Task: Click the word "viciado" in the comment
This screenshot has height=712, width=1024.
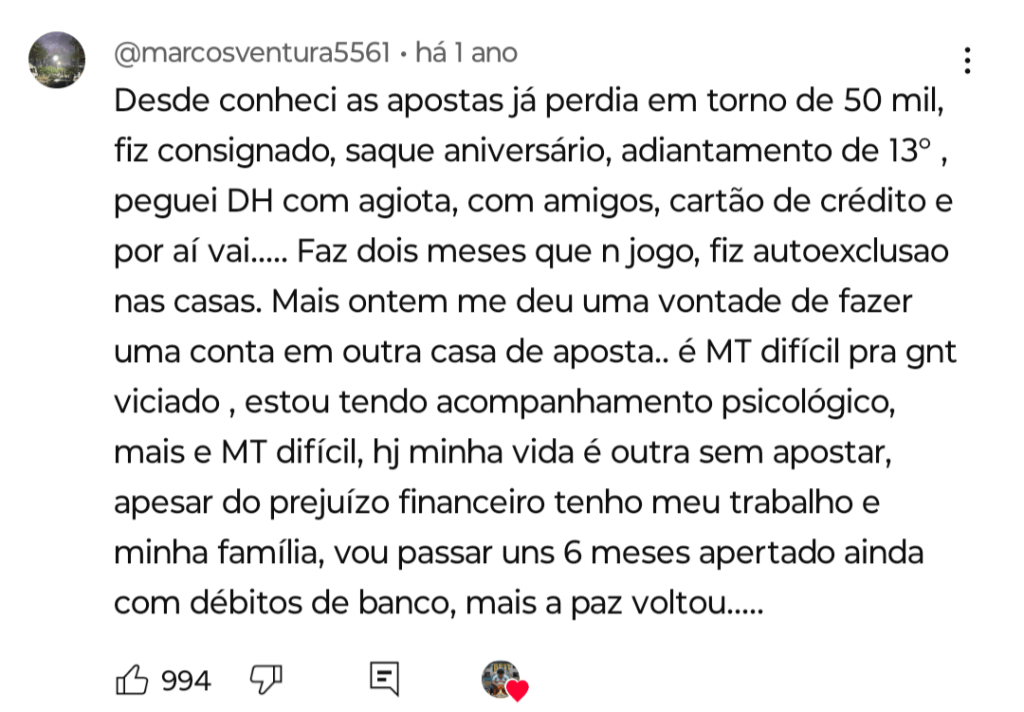Action: (x=166, y=402)
